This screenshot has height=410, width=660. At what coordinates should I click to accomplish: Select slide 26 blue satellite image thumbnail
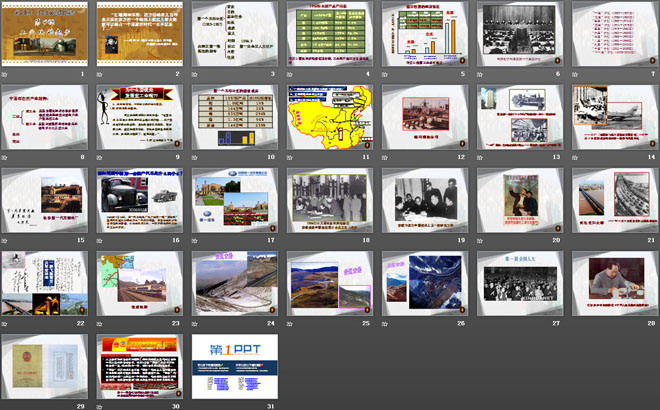point(425,283)
